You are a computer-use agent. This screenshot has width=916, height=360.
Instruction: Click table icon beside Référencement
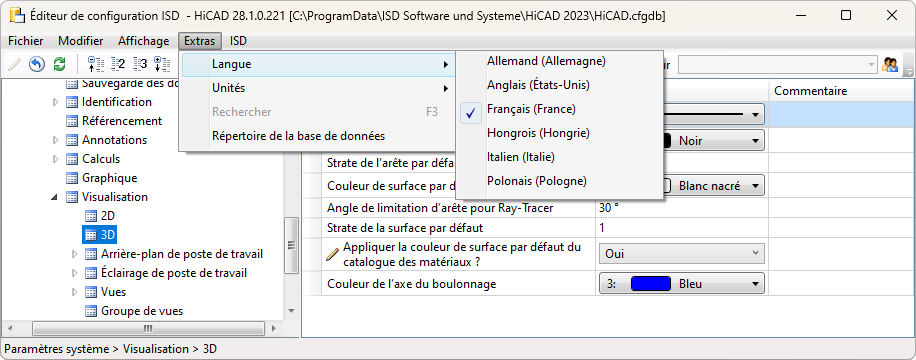click(72, 122)
